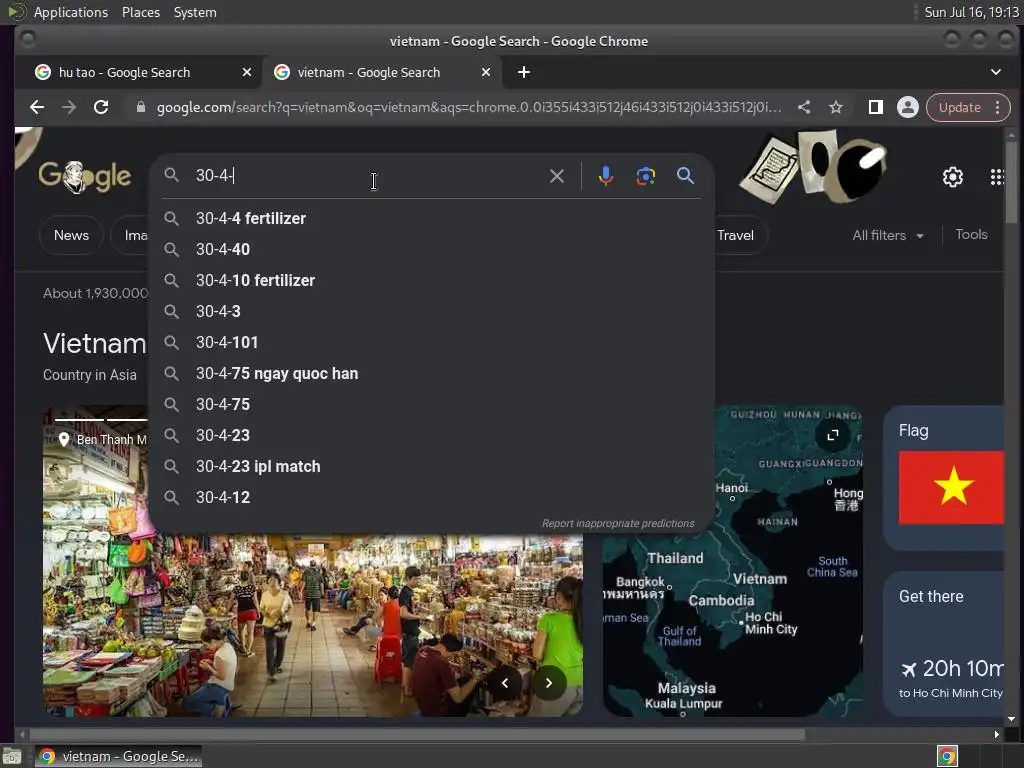Open the Chrome Update menu button
1024x768 pixels.
[x=968, y=107]
